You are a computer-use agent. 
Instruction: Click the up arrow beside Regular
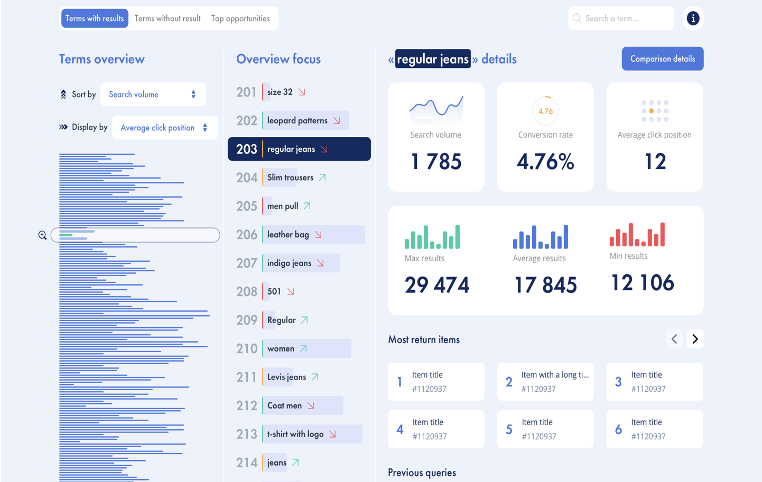[304, 320]
